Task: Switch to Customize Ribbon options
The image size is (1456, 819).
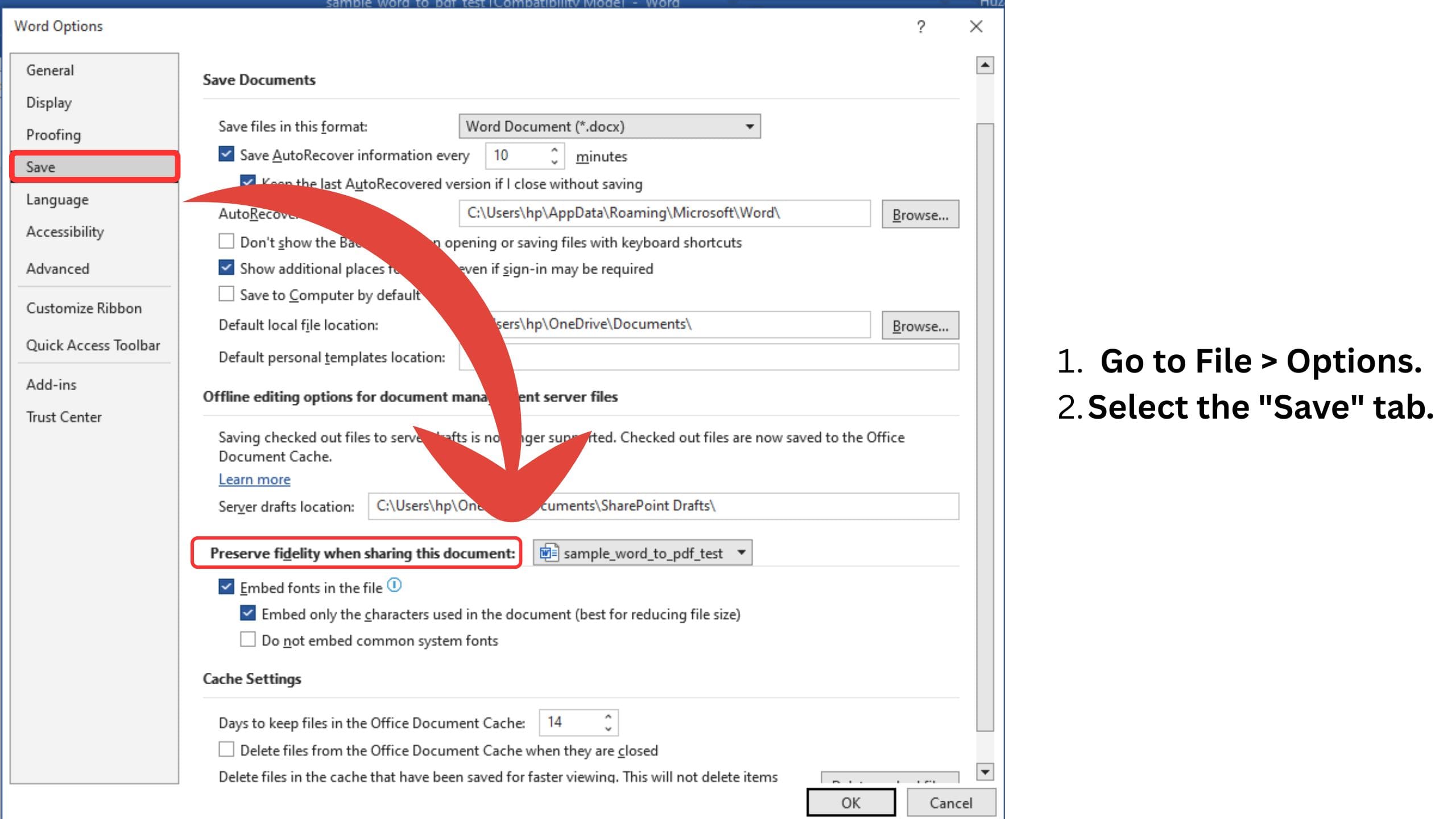Action: point(84,308)
